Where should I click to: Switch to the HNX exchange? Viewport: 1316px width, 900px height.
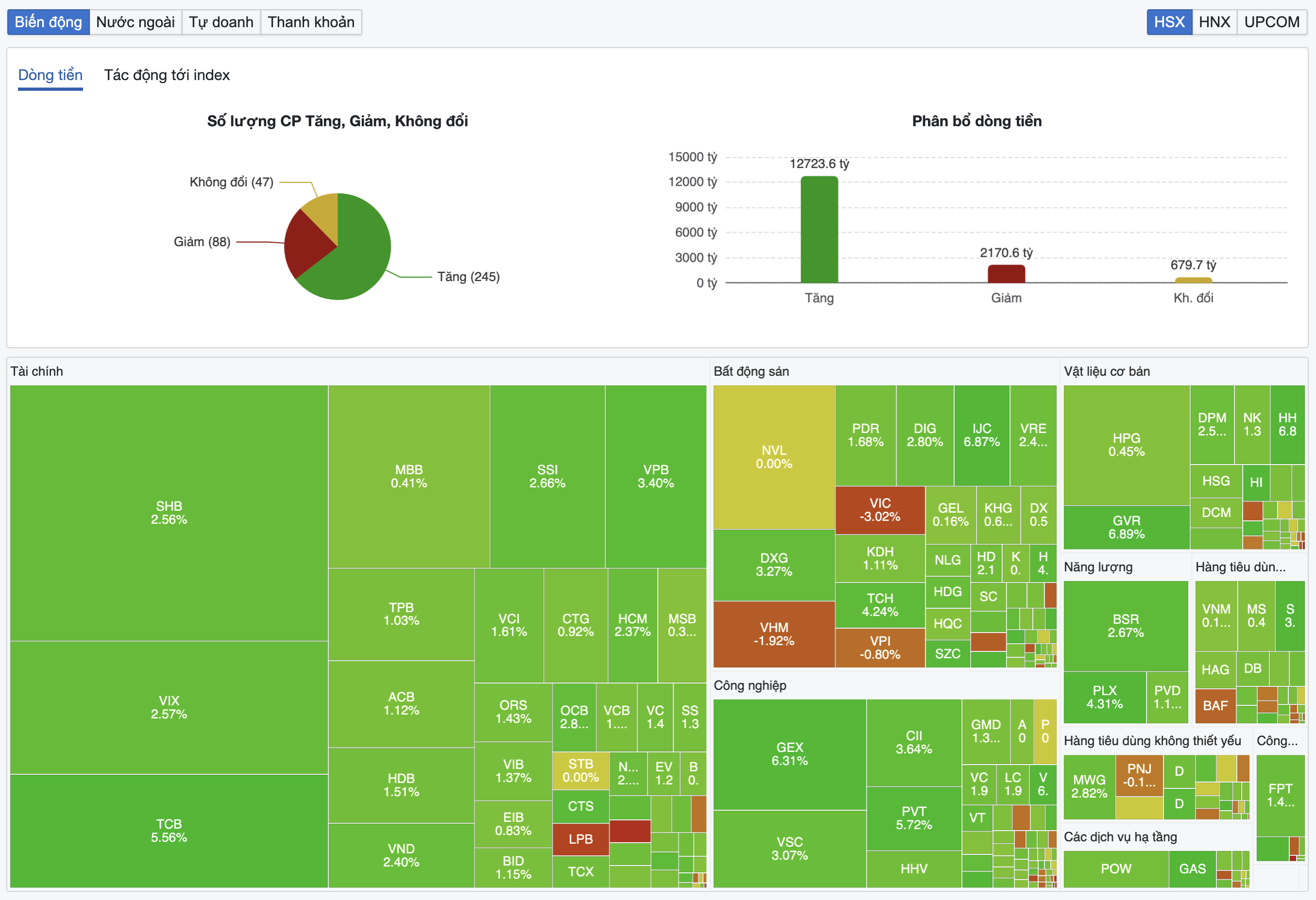point(1214,22)
